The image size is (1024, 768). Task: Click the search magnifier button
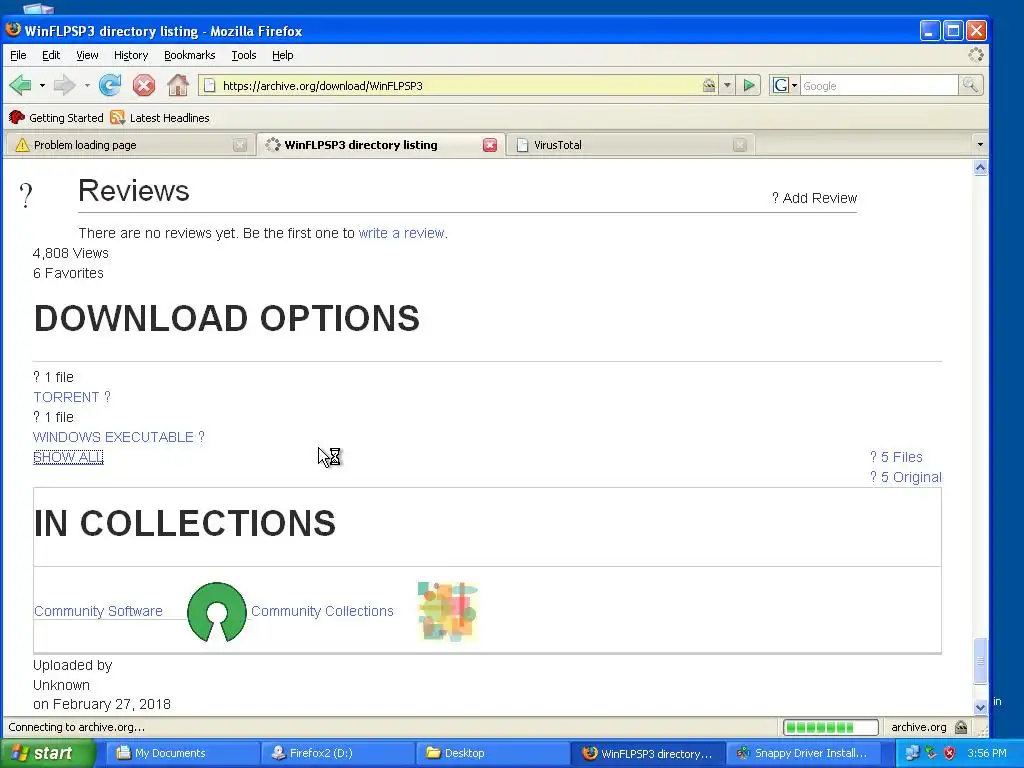(x=970, y=86)
